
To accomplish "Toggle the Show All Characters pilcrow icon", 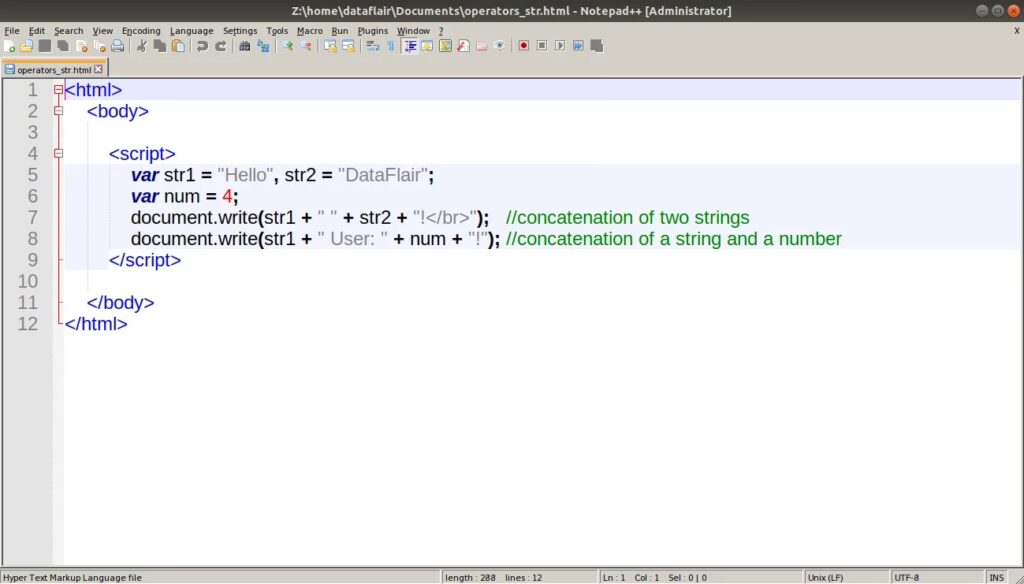I will click(x=390, y=46).
